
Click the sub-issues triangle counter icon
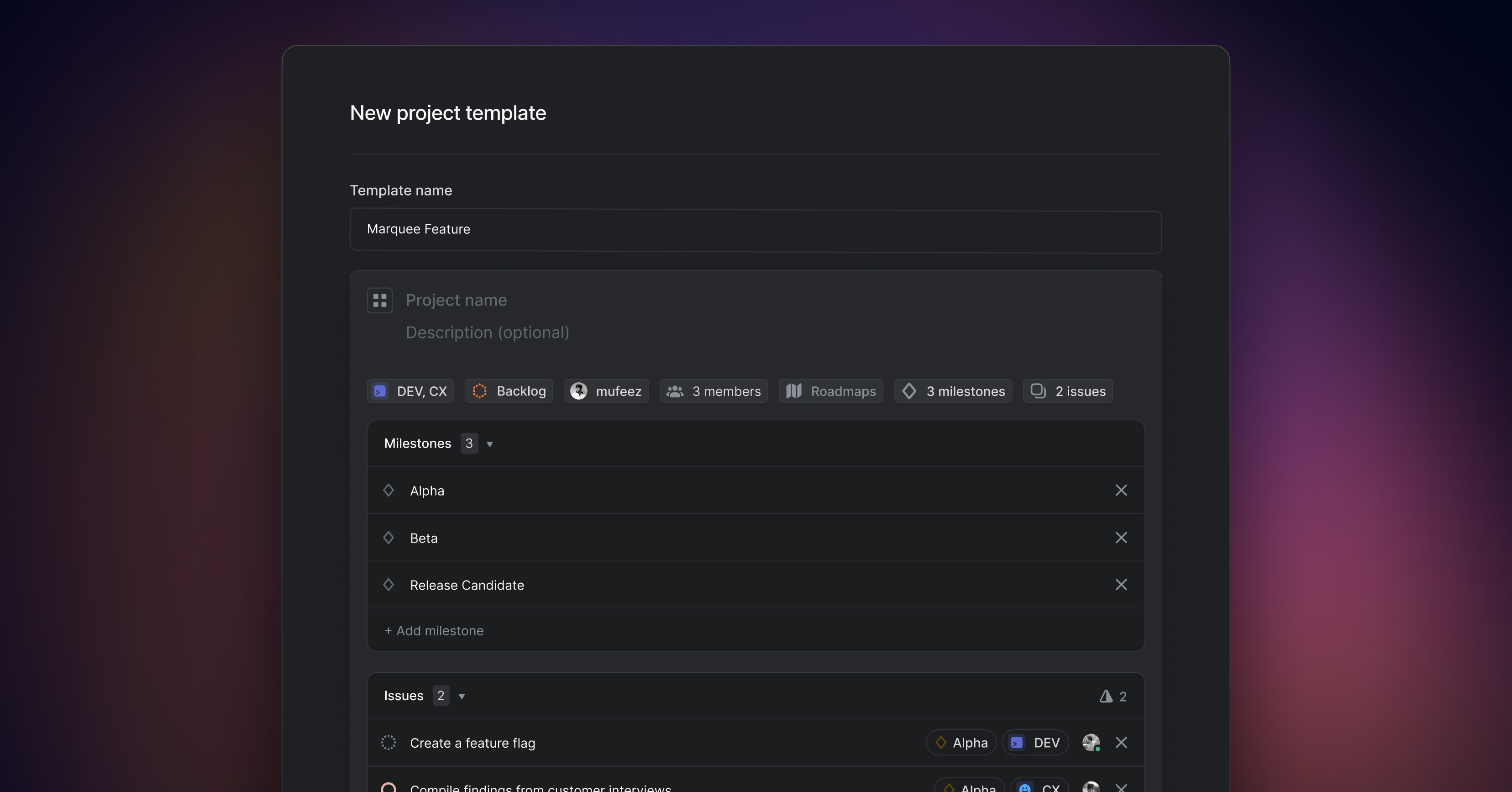(x=1106, y=696)
